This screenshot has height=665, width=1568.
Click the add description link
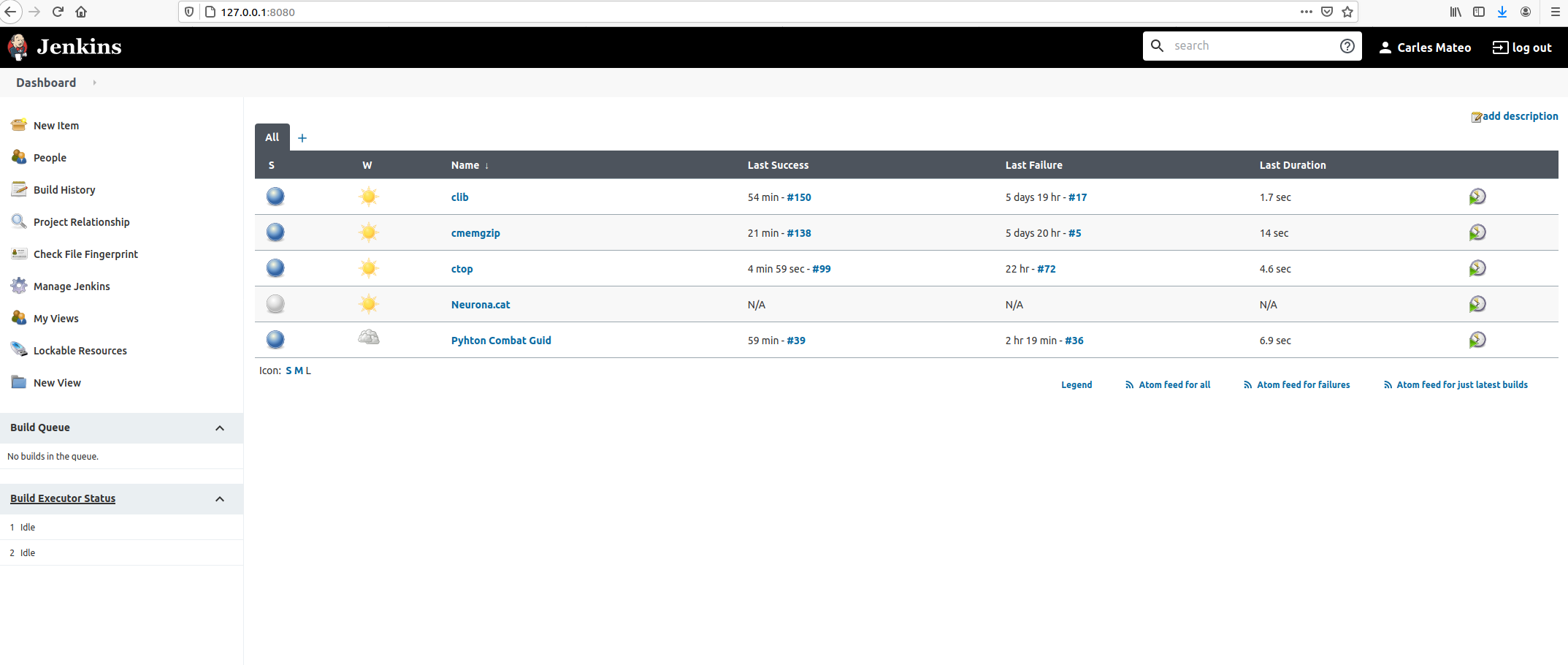pyautogui.click(x=1520, y=116)
